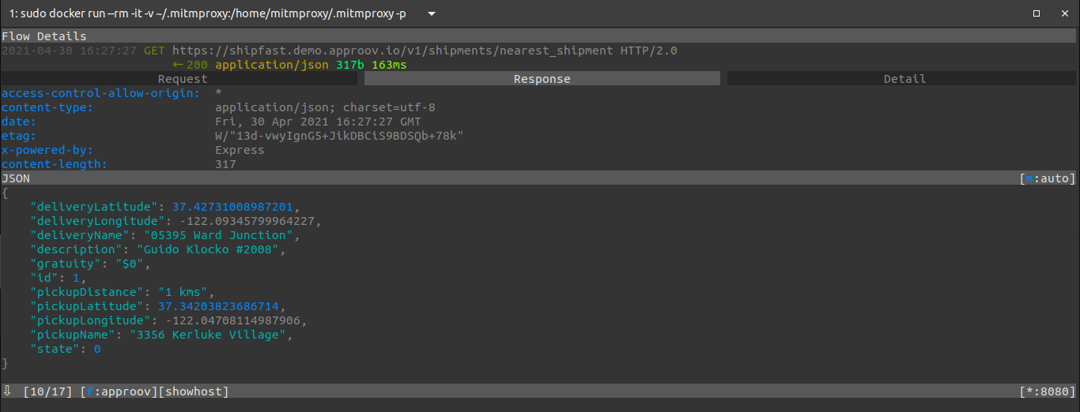The image size is (1080, 412).
Task: Close the terminal window
Action: tap(1064, 14)
